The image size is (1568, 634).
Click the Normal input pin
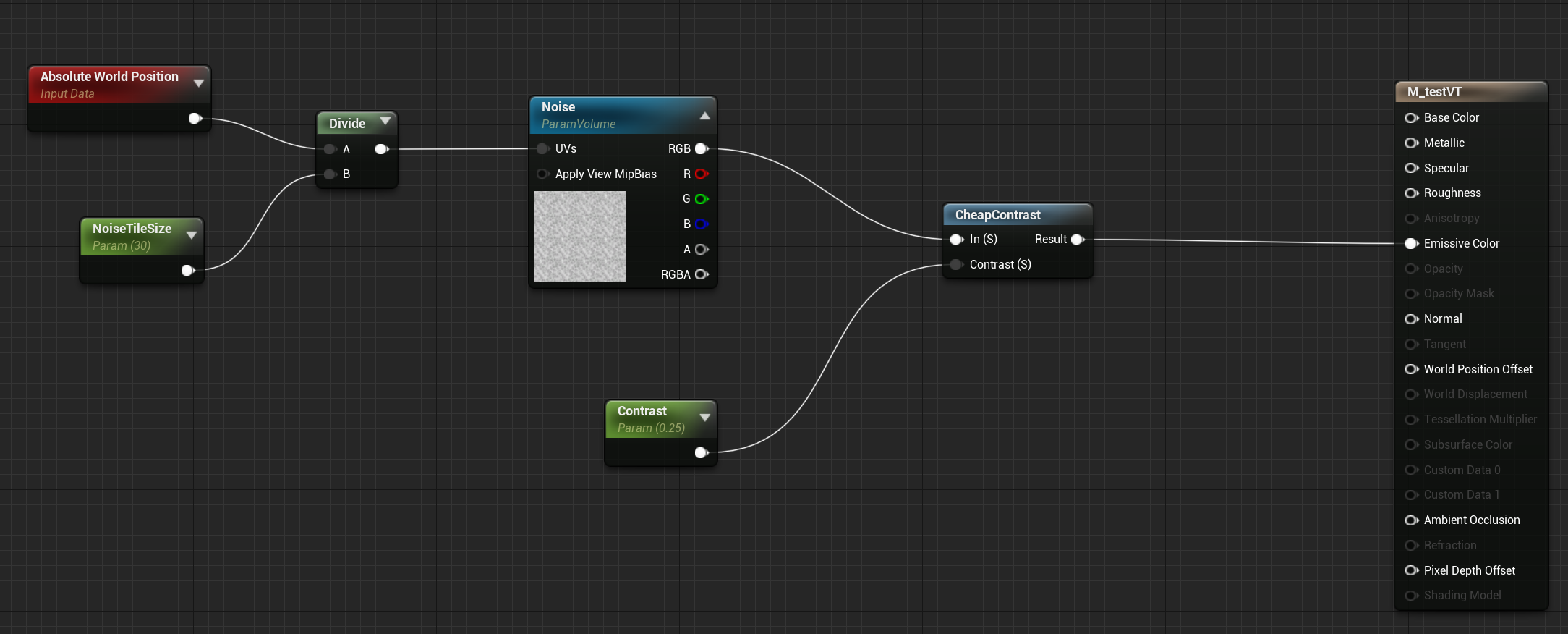tap(1412, 318)
